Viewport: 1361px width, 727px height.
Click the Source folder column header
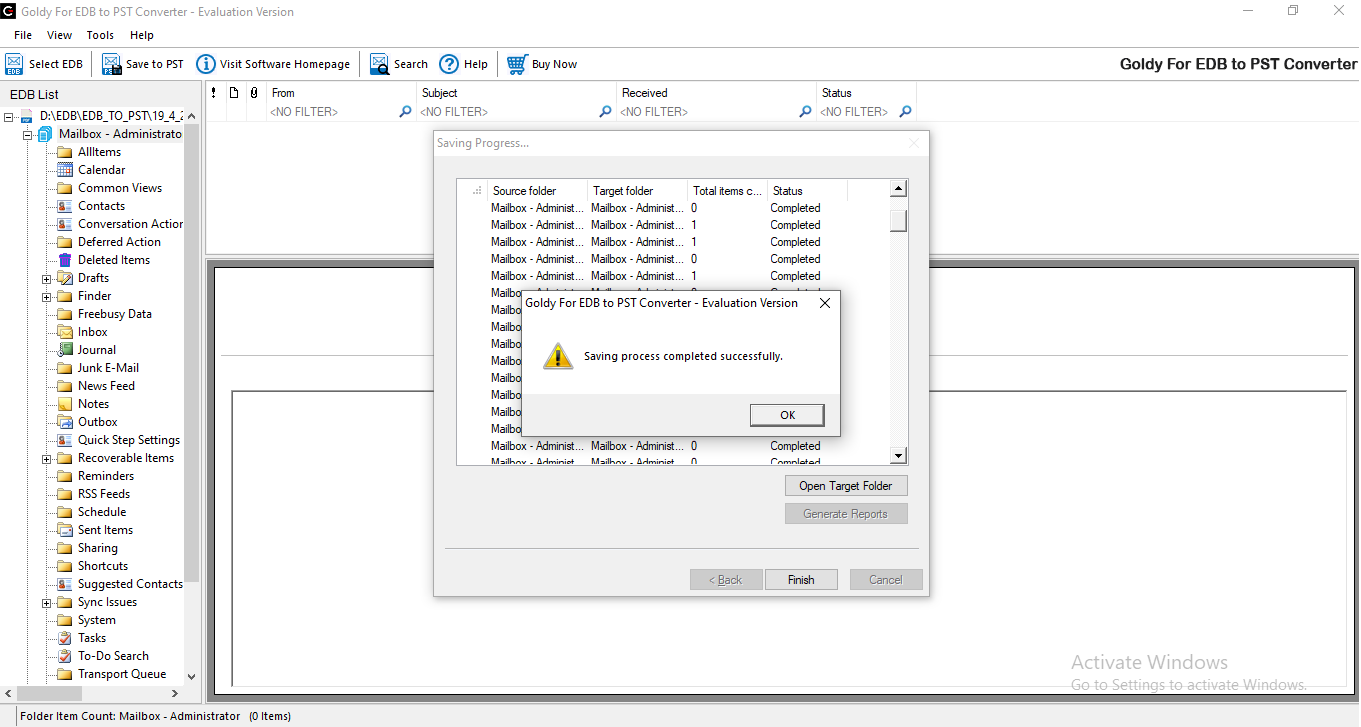point(538,191)
